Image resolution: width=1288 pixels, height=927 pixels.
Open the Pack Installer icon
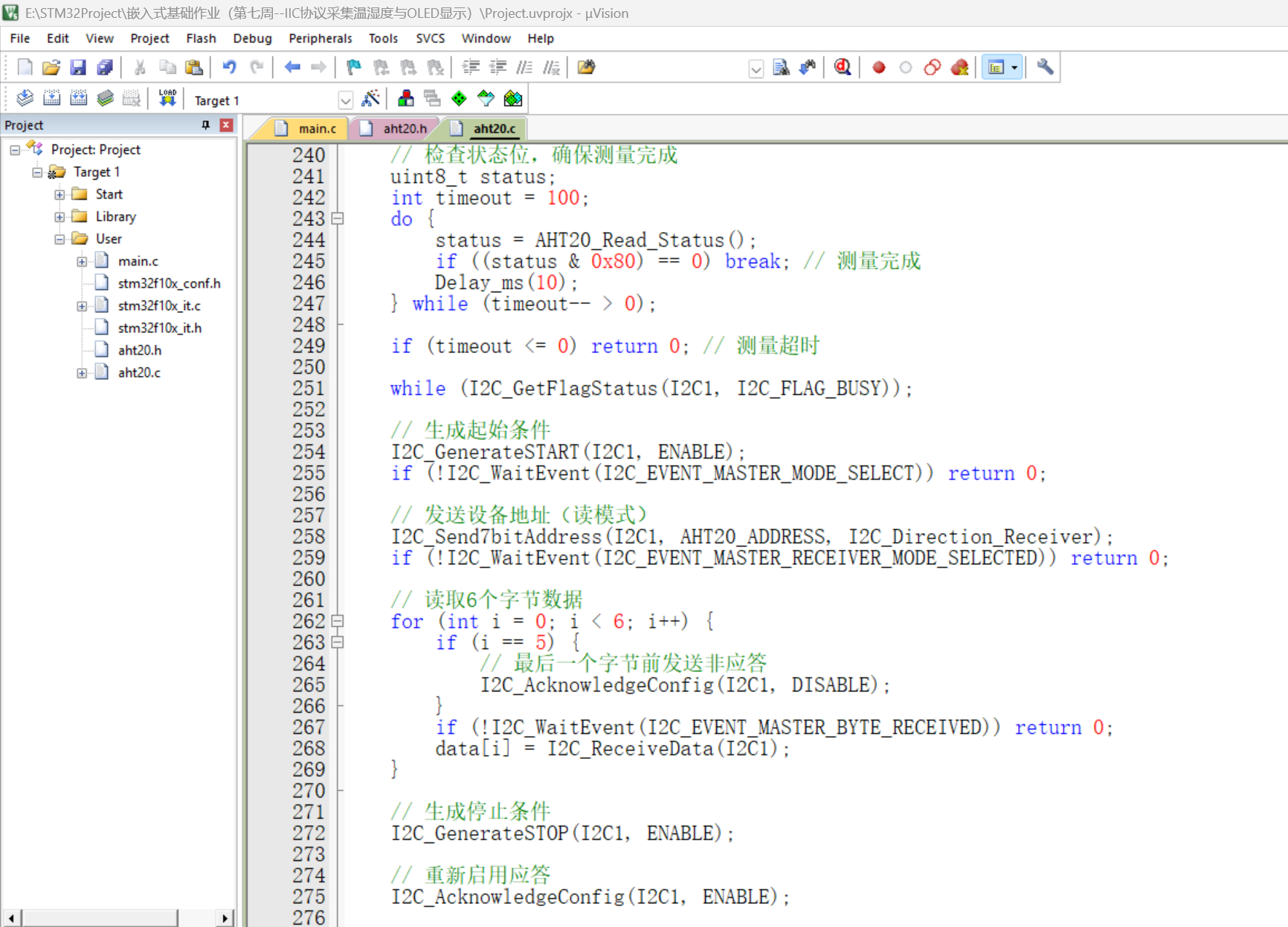point(513,99)
